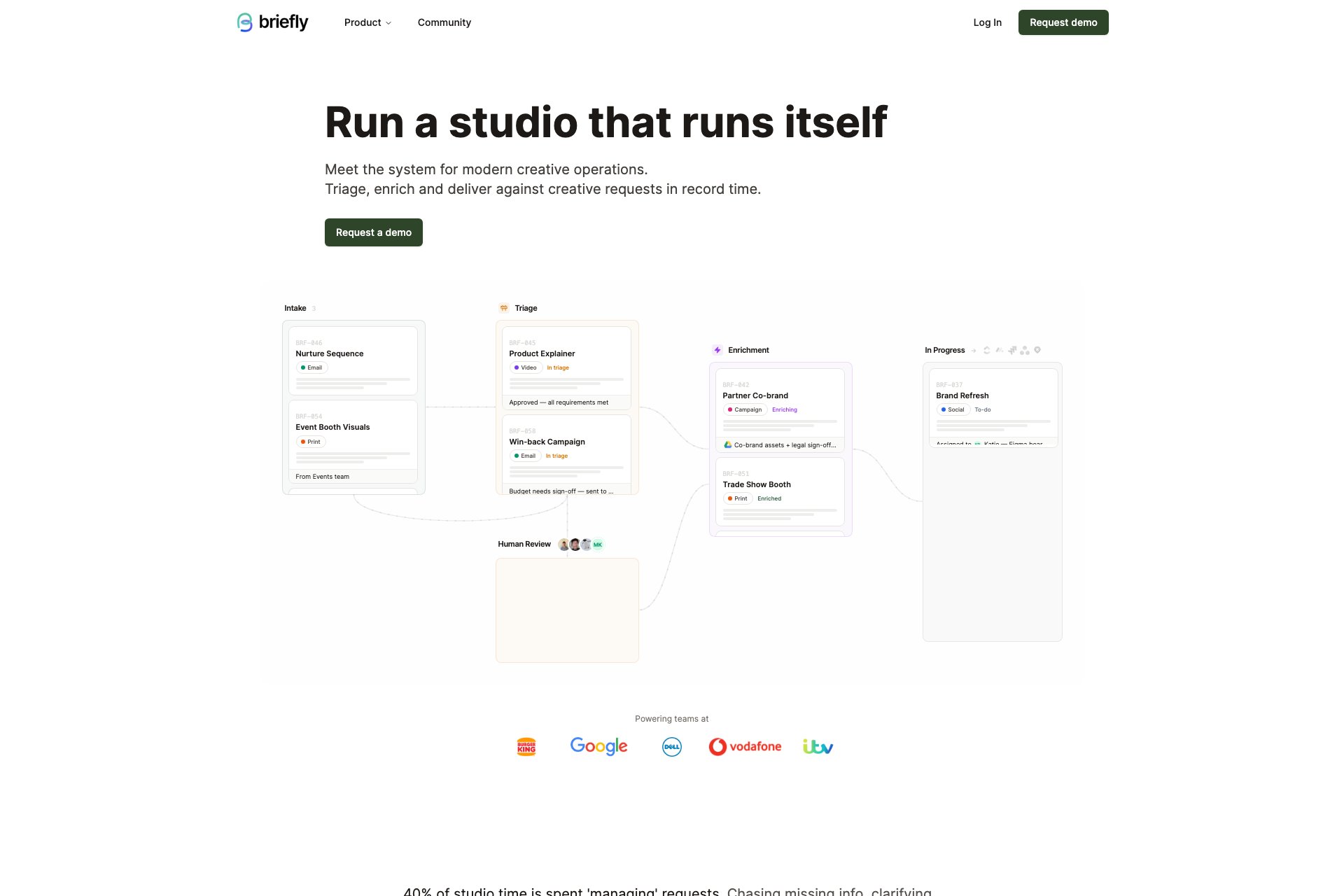Click the Asana three-dots icon beside In Progress

pos(1025,350)
